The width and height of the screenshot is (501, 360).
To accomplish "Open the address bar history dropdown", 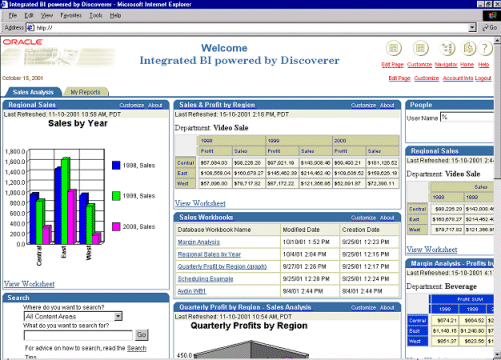I will 472,28.
